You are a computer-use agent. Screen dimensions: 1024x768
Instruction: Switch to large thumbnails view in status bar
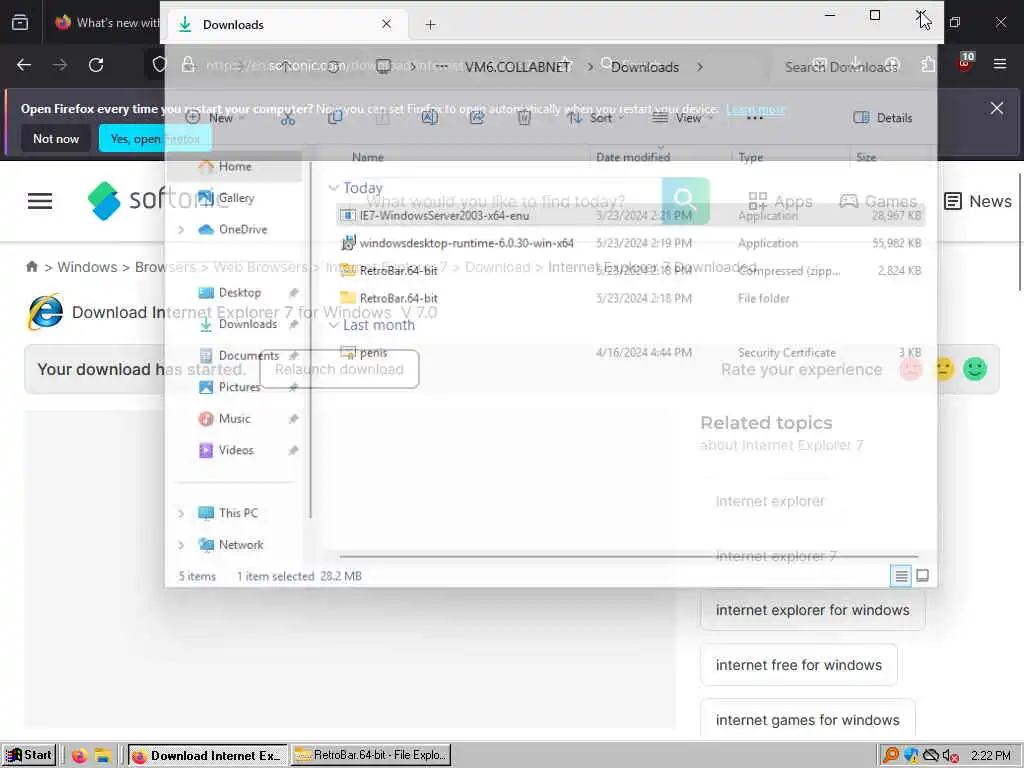922,575
